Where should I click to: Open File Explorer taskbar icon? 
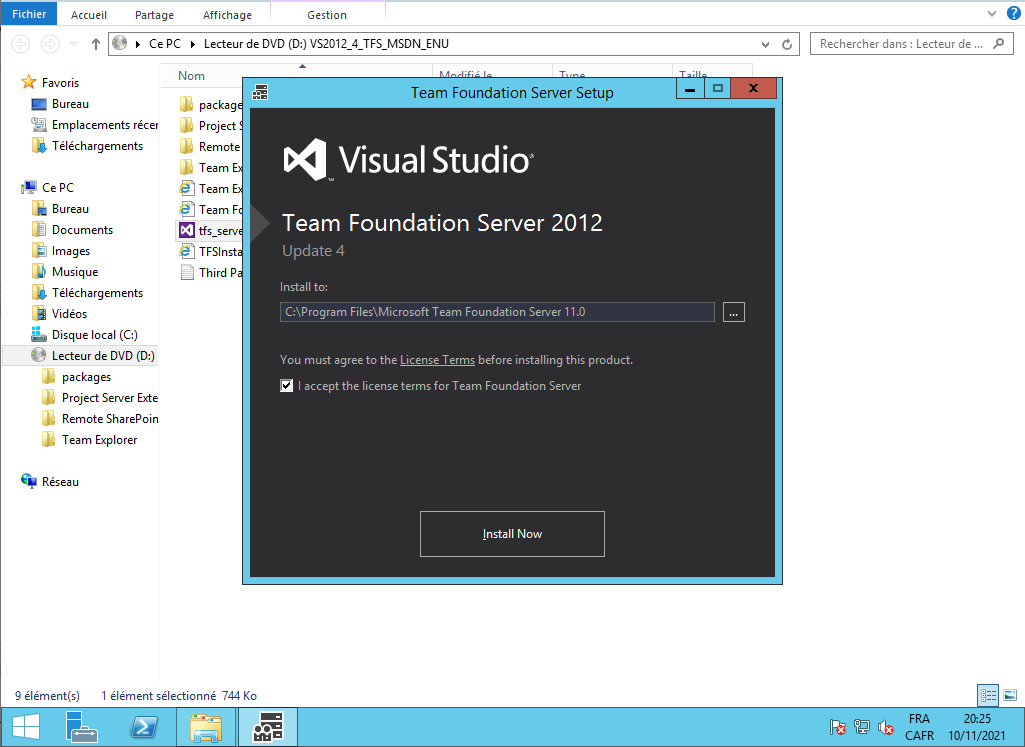click(x=206, y=727)
